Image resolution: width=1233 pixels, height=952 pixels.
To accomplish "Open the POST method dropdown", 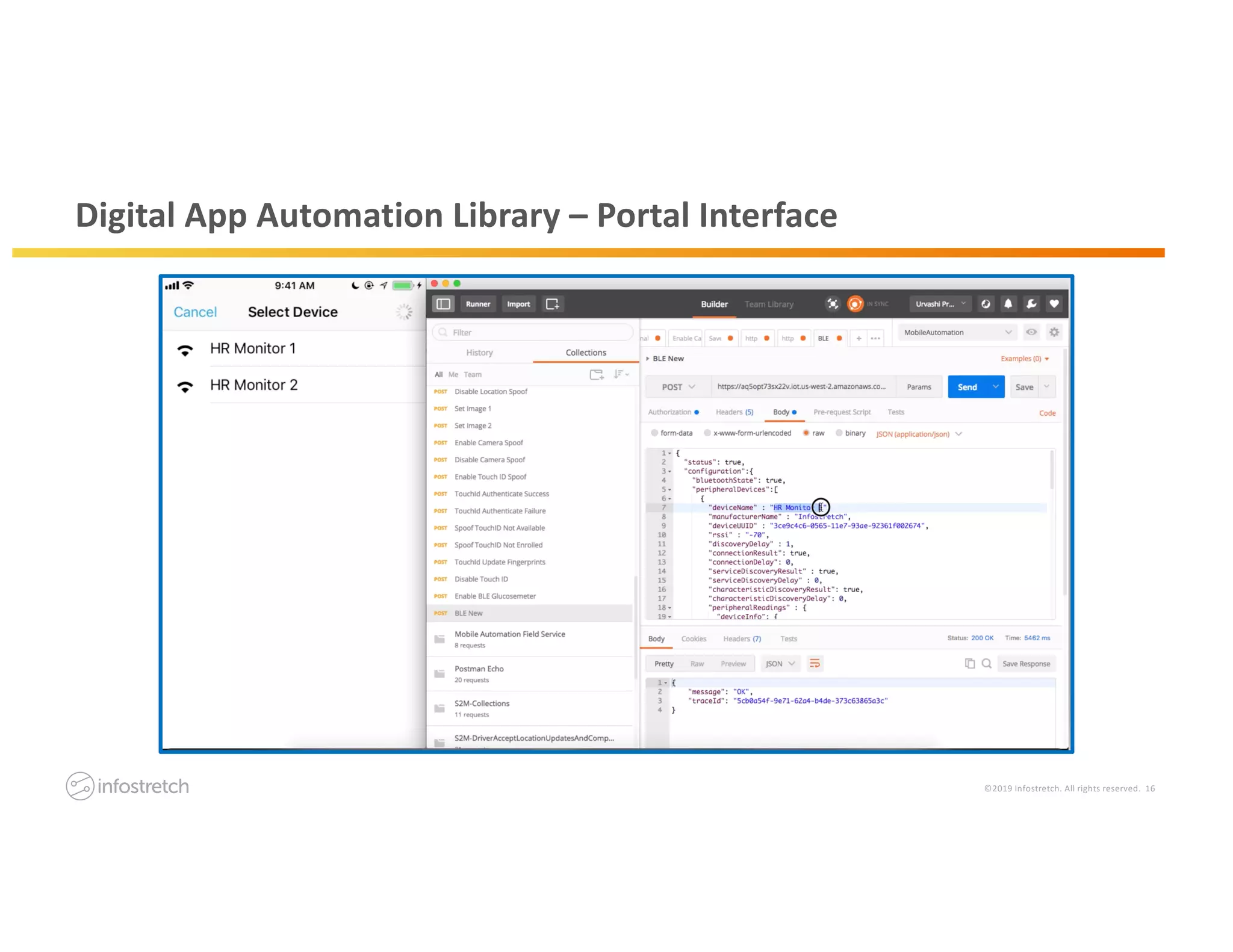I will 678,387.
